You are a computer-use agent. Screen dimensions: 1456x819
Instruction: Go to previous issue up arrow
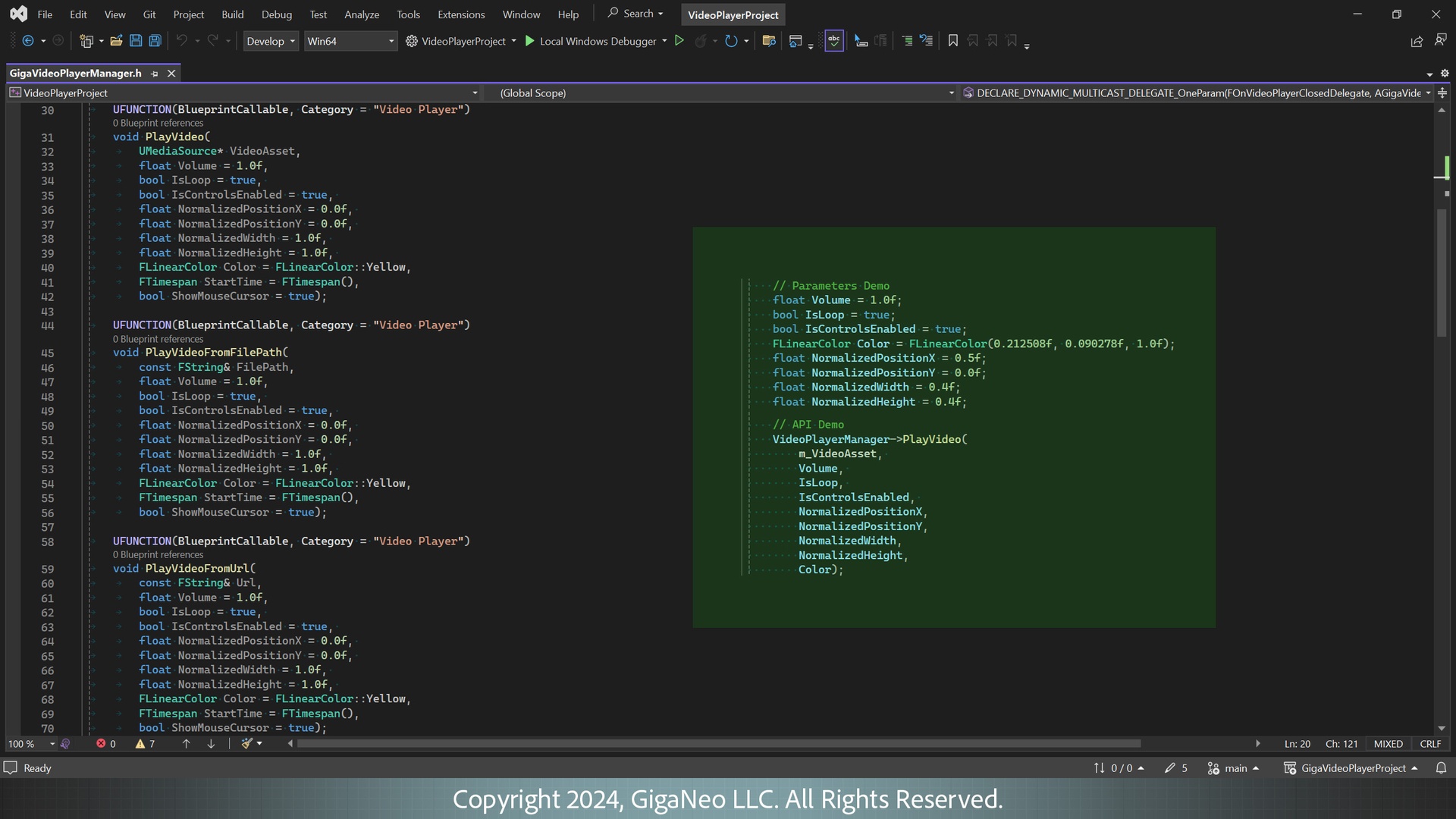click(186, 744)
